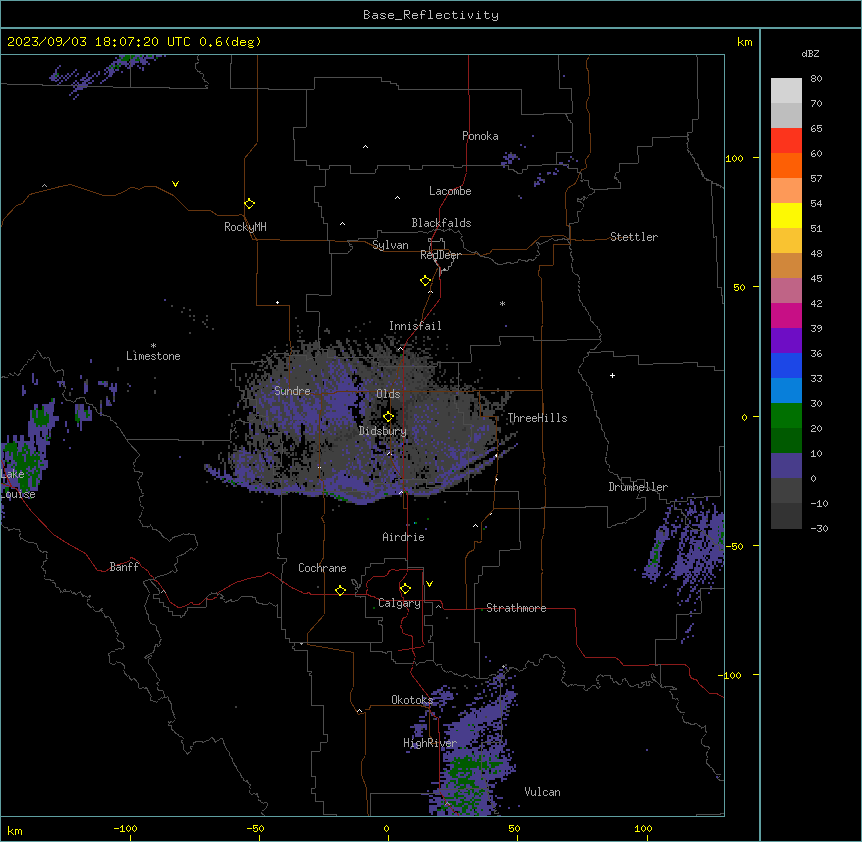The height and width of the screenshot is (842, 862).
Task: Pick the yellow 54–51 dBZ legend swatch
Action: point(786,215)
